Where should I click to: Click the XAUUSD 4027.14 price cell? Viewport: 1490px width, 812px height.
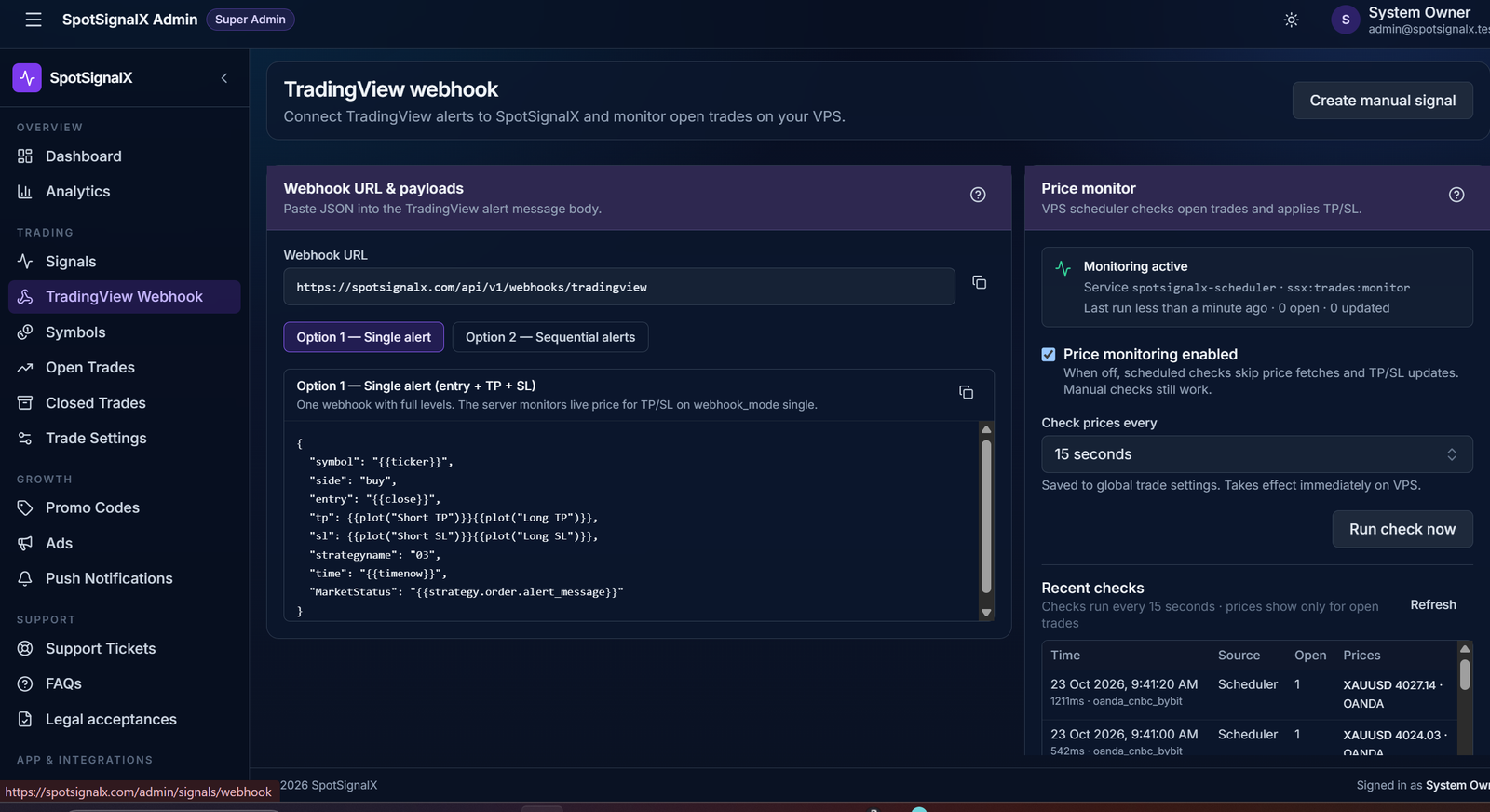click(1392, 694)
